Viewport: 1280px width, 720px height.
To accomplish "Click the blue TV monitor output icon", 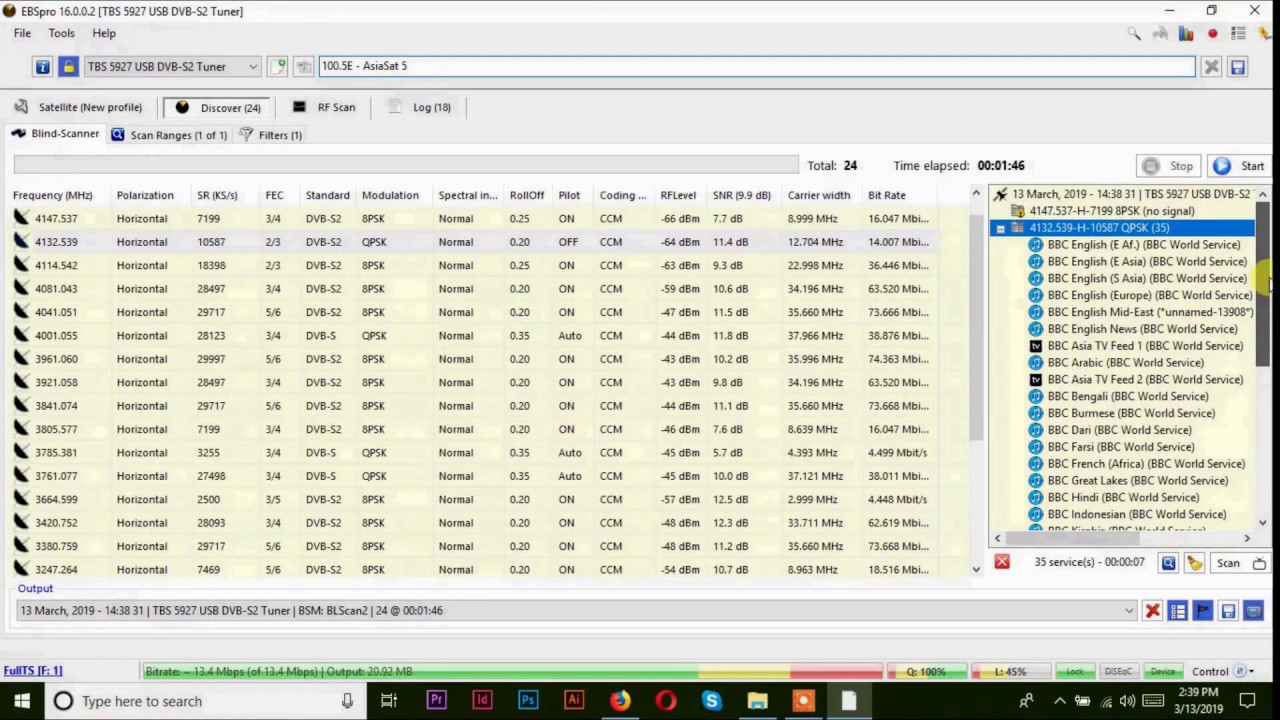I will [x=1254, y=611].
